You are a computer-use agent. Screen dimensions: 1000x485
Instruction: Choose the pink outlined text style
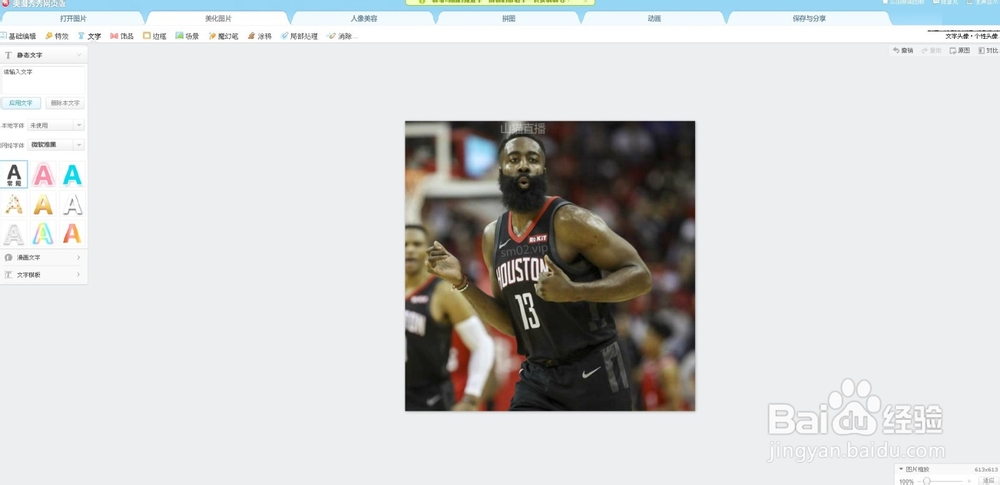pyautogui.click(x=43, y=174)
